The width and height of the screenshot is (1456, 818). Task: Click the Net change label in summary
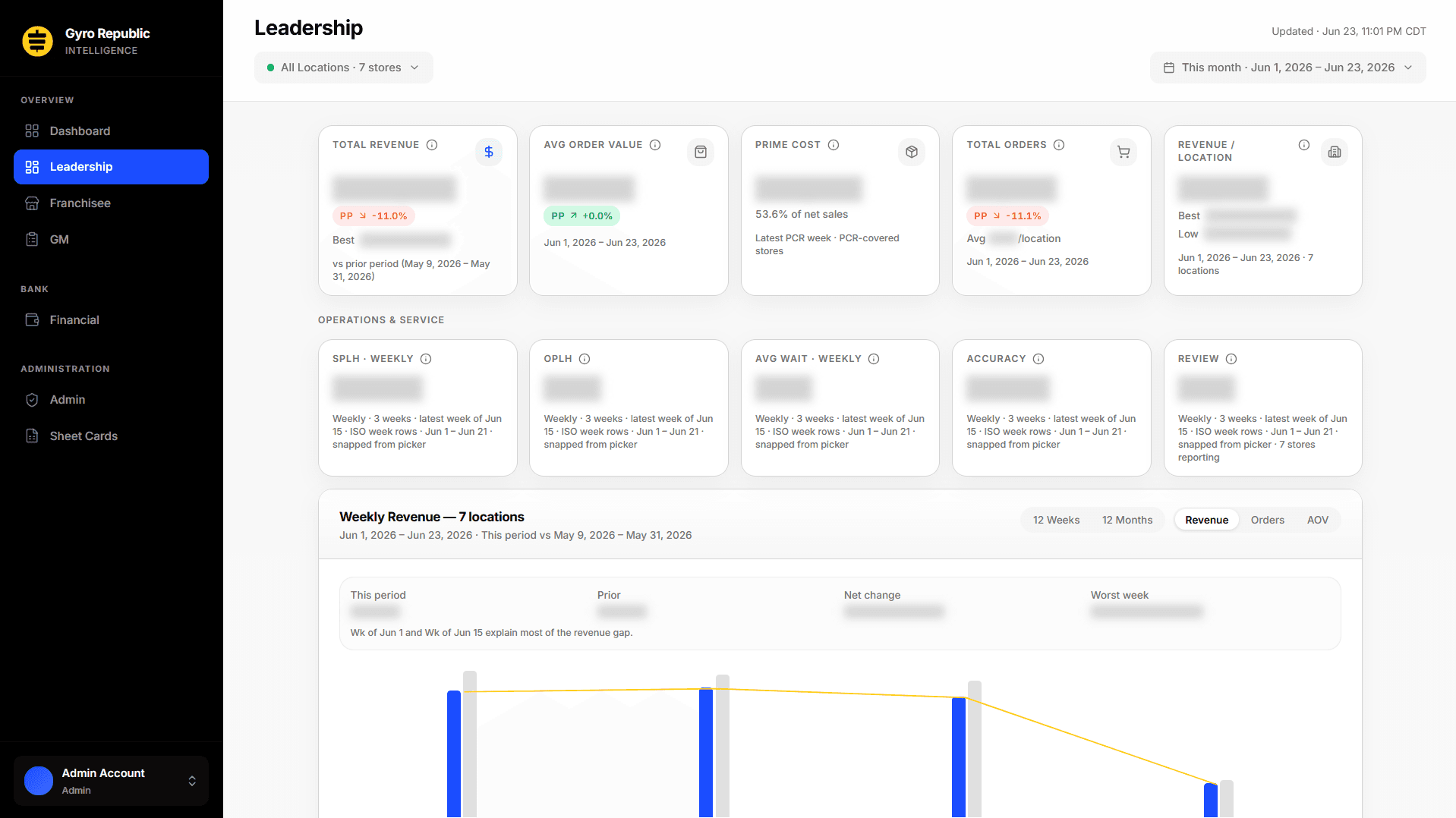pos(871,596)
